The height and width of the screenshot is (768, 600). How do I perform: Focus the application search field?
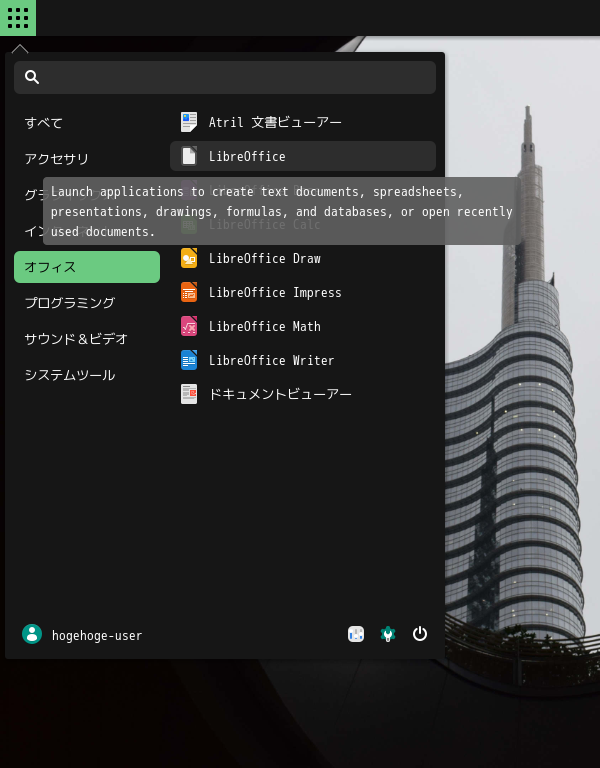pos(225,77)
